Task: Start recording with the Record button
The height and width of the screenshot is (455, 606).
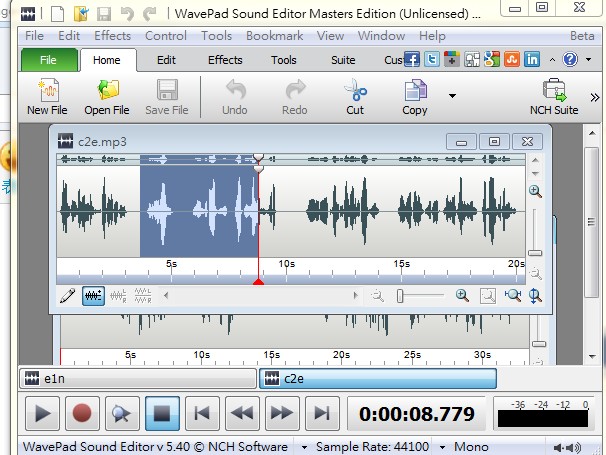Action: [82, 413]
